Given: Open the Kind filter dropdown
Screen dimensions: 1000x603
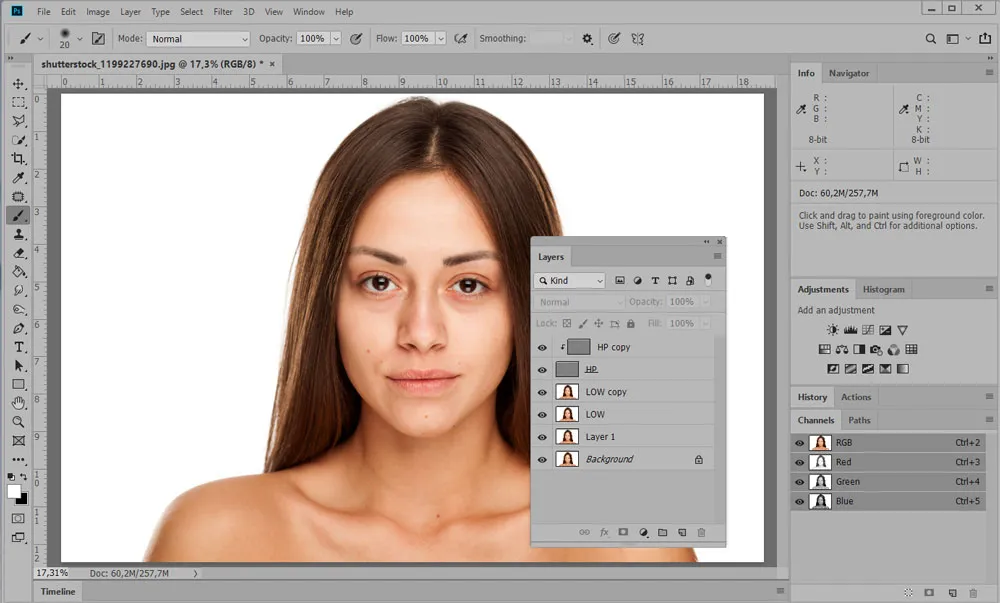Looking at the screenshot, I should (570, 280).
